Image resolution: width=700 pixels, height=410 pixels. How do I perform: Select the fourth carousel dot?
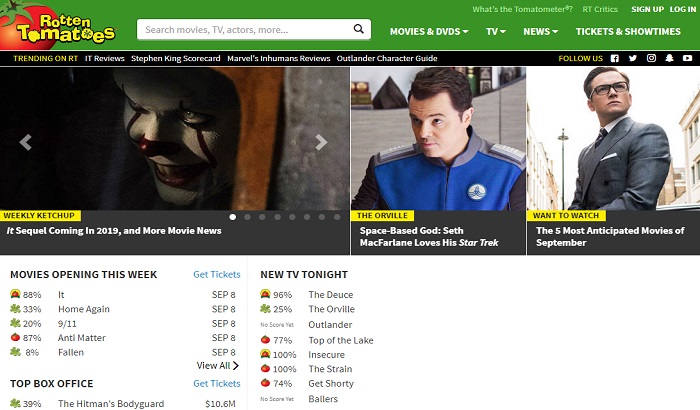(277, 217)
